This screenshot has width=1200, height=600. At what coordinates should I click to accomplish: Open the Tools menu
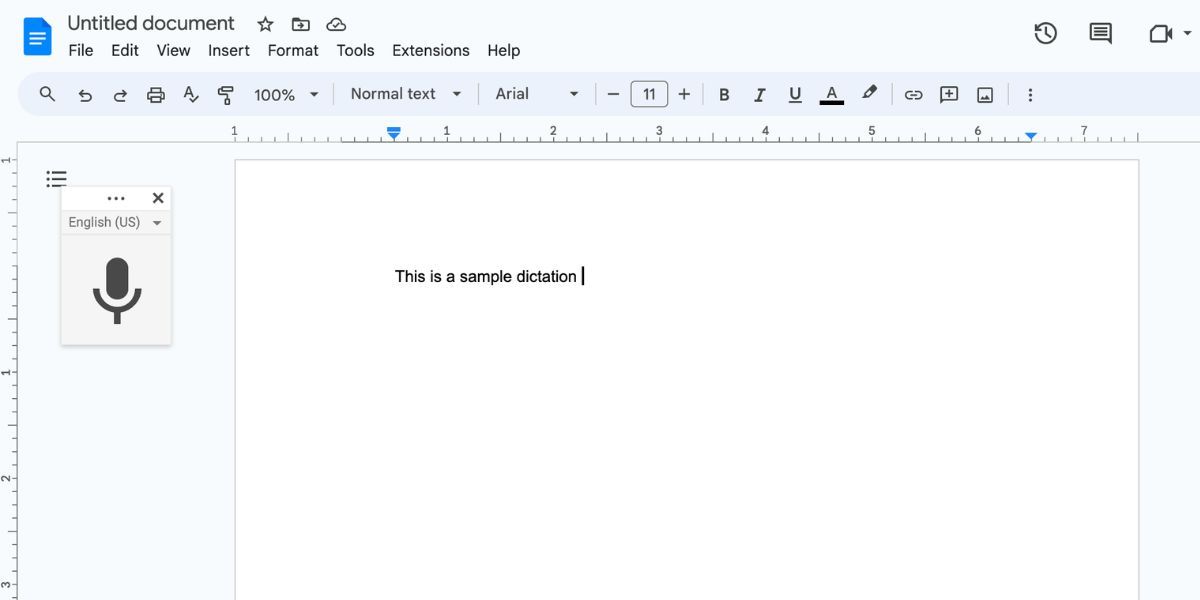(355, 50)
